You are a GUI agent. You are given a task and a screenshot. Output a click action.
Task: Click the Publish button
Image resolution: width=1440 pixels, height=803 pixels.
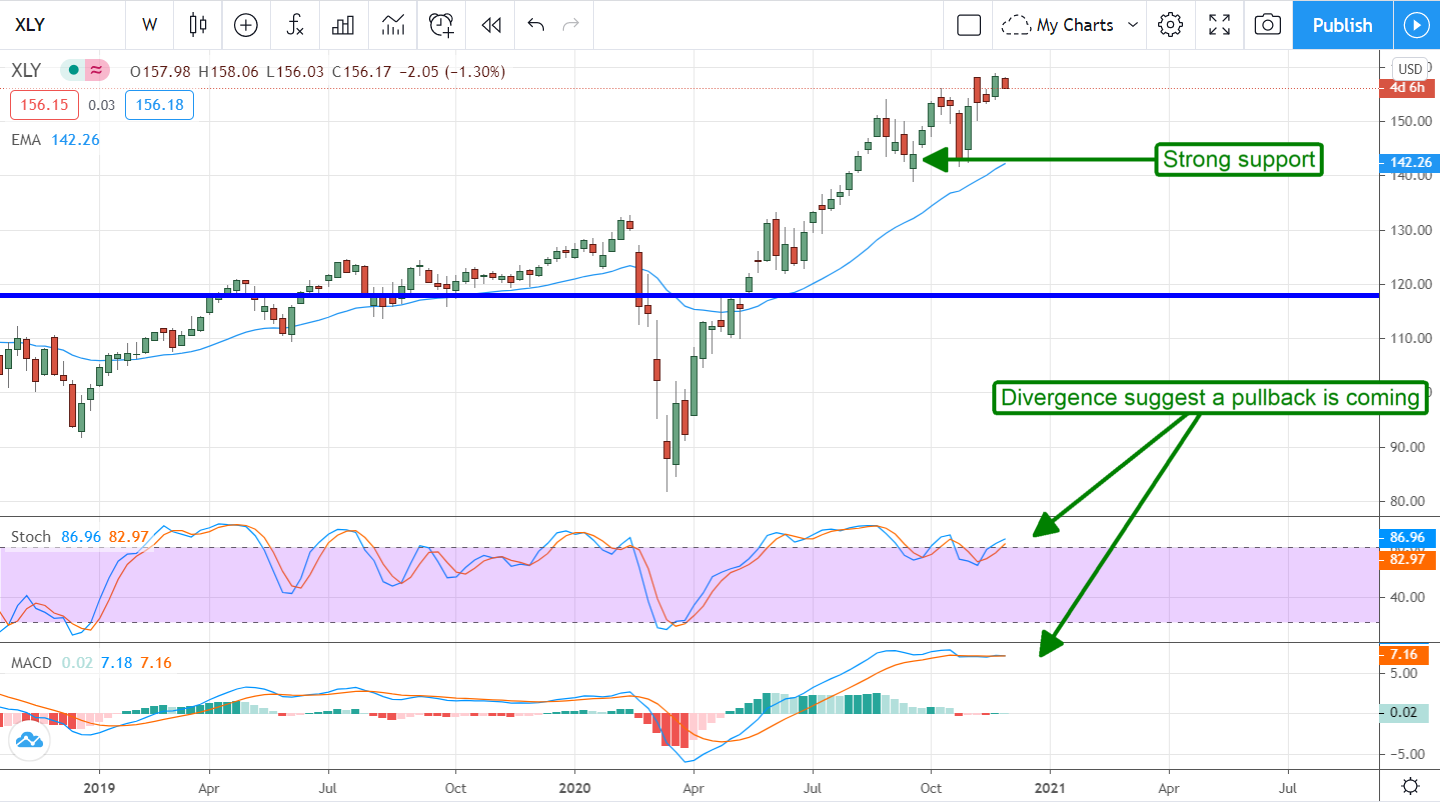point(1342,25)
